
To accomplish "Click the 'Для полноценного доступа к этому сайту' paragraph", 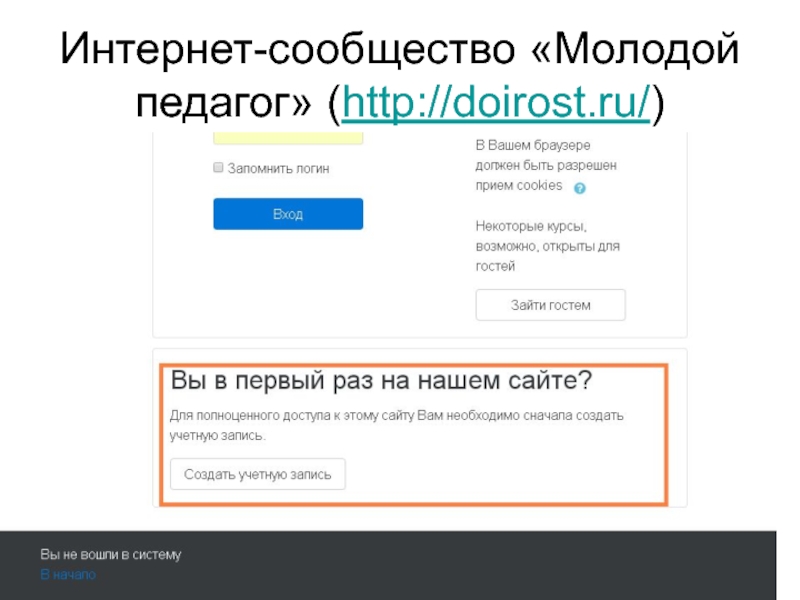I will tap(396, 415).
